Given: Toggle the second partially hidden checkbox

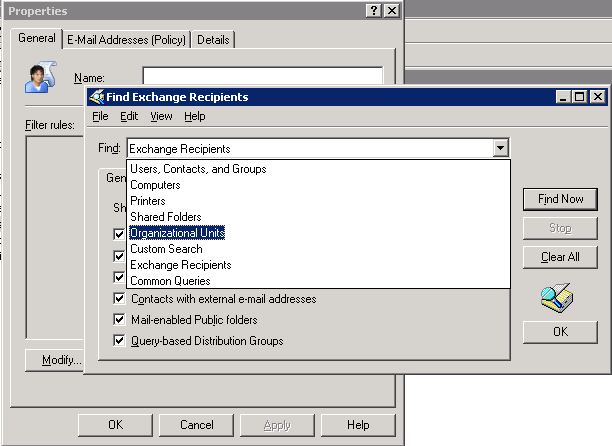Looking at the screenshot, I should (x=119, y=256).
